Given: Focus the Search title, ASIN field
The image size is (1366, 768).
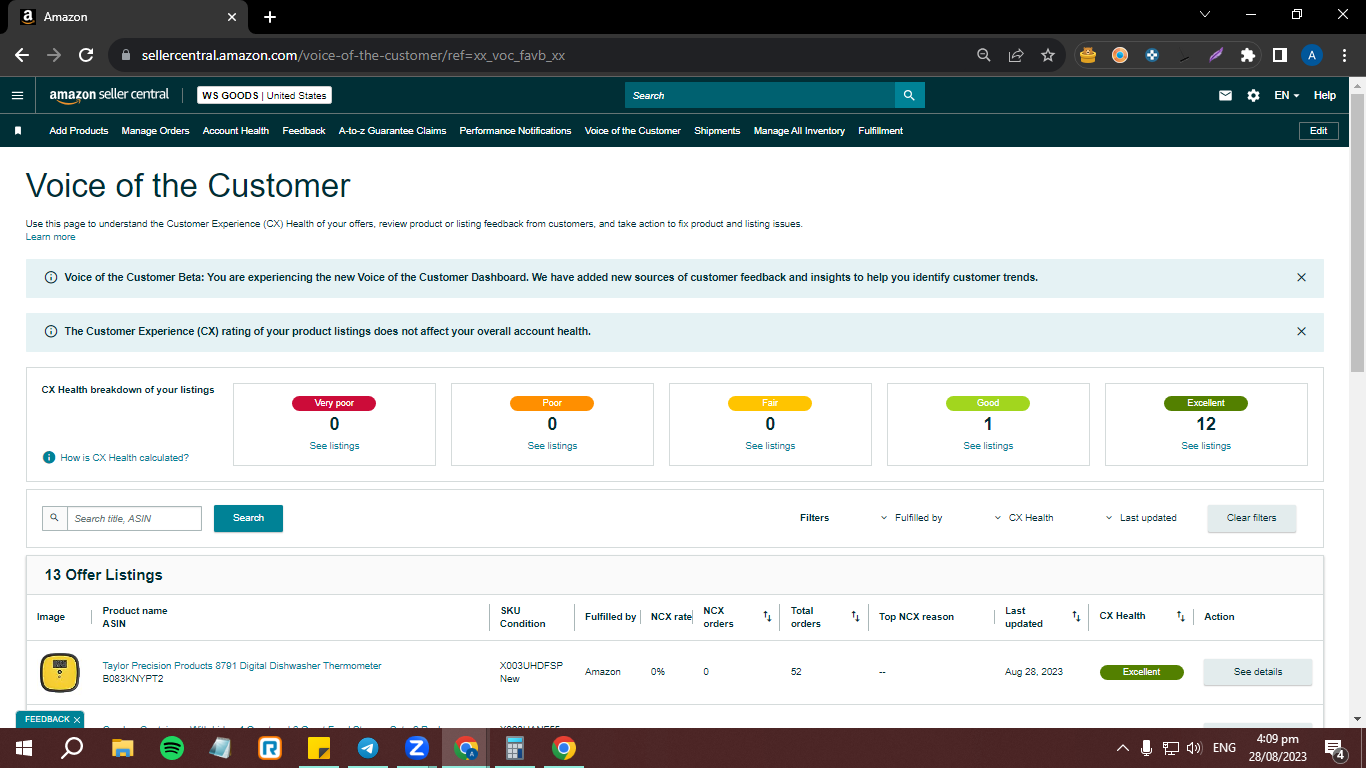Looking at the screenshot, I should 134,518.
